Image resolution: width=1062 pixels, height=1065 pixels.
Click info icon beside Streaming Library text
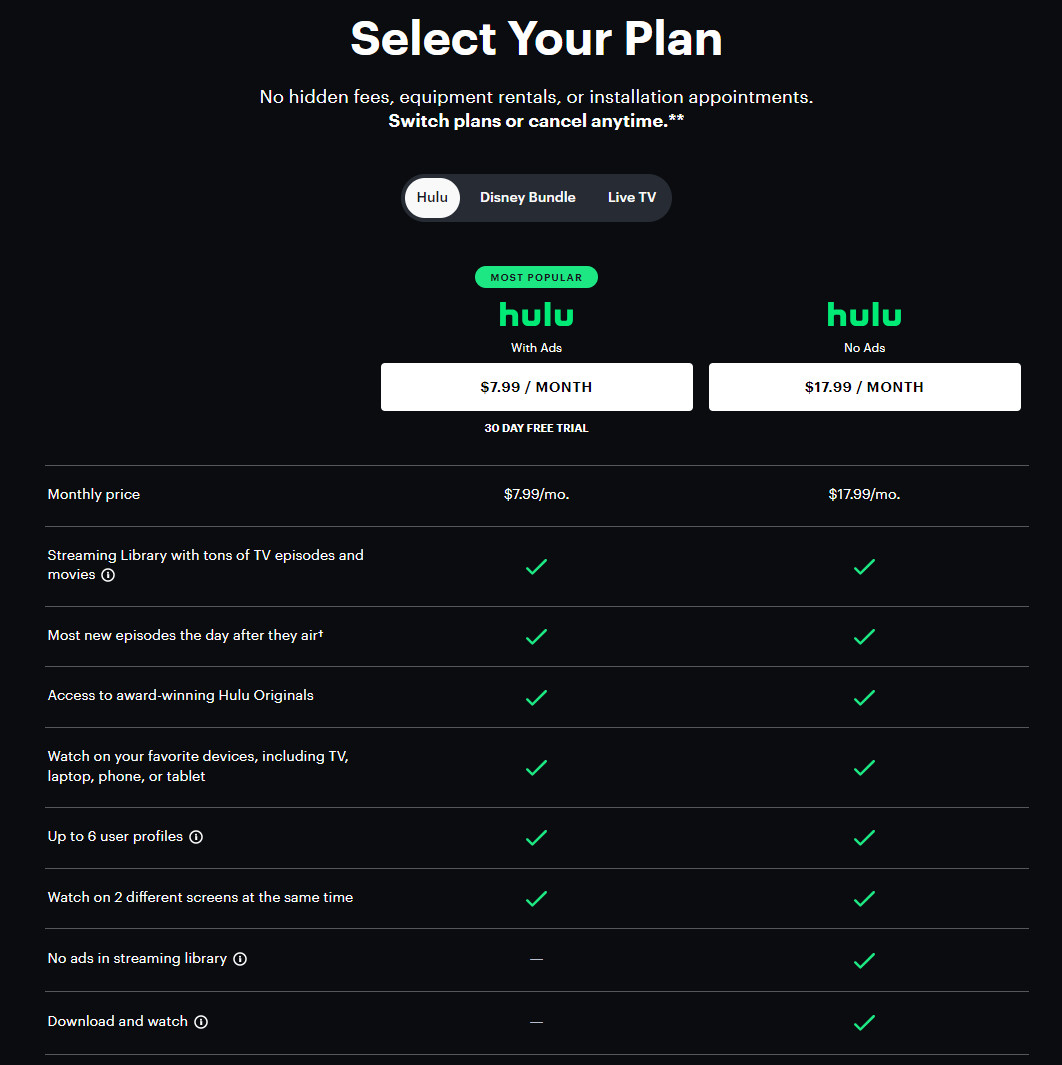(x=108, y=575)
